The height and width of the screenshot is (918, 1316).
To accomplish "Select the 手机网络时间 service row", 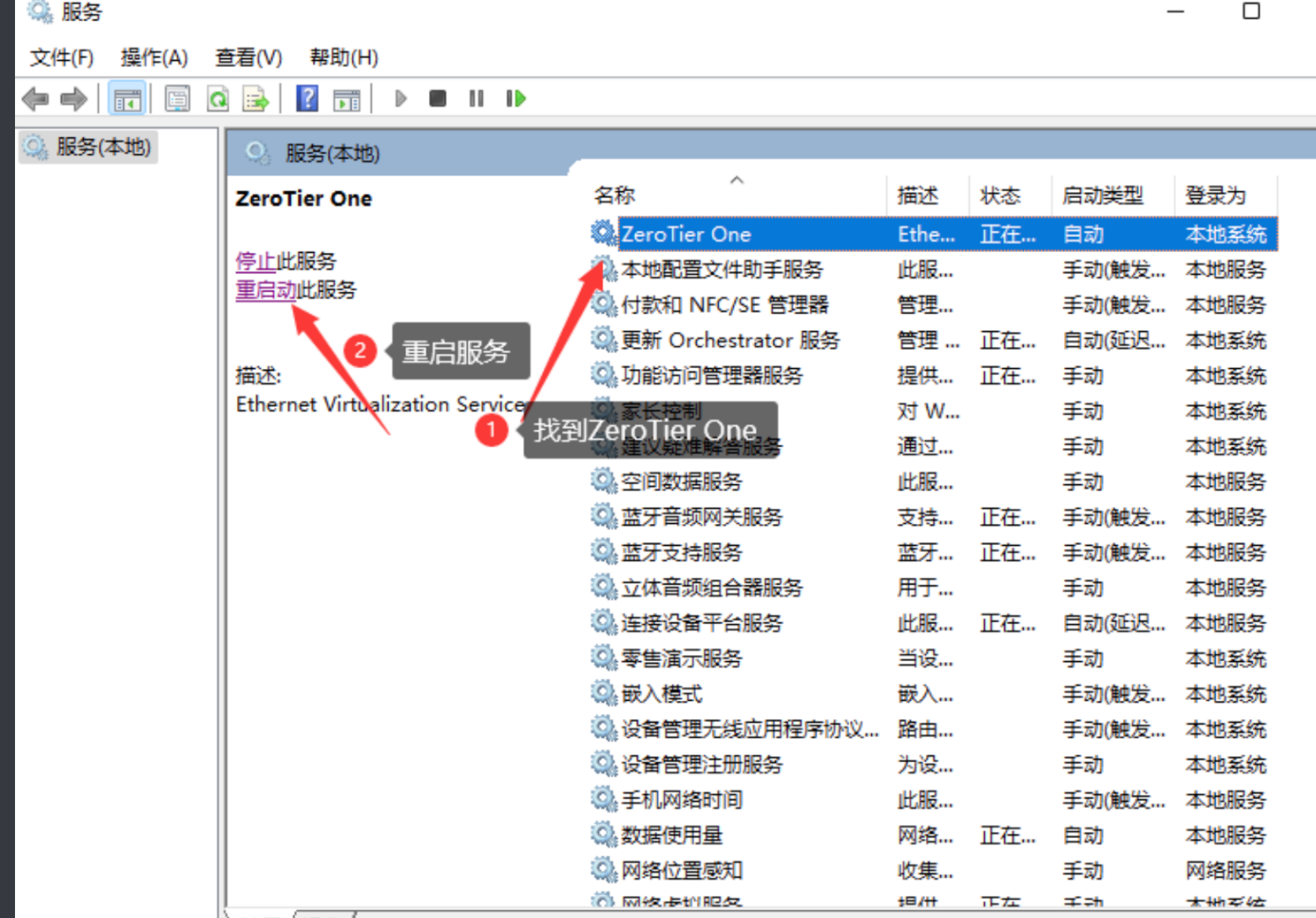I will click(932, 800).
